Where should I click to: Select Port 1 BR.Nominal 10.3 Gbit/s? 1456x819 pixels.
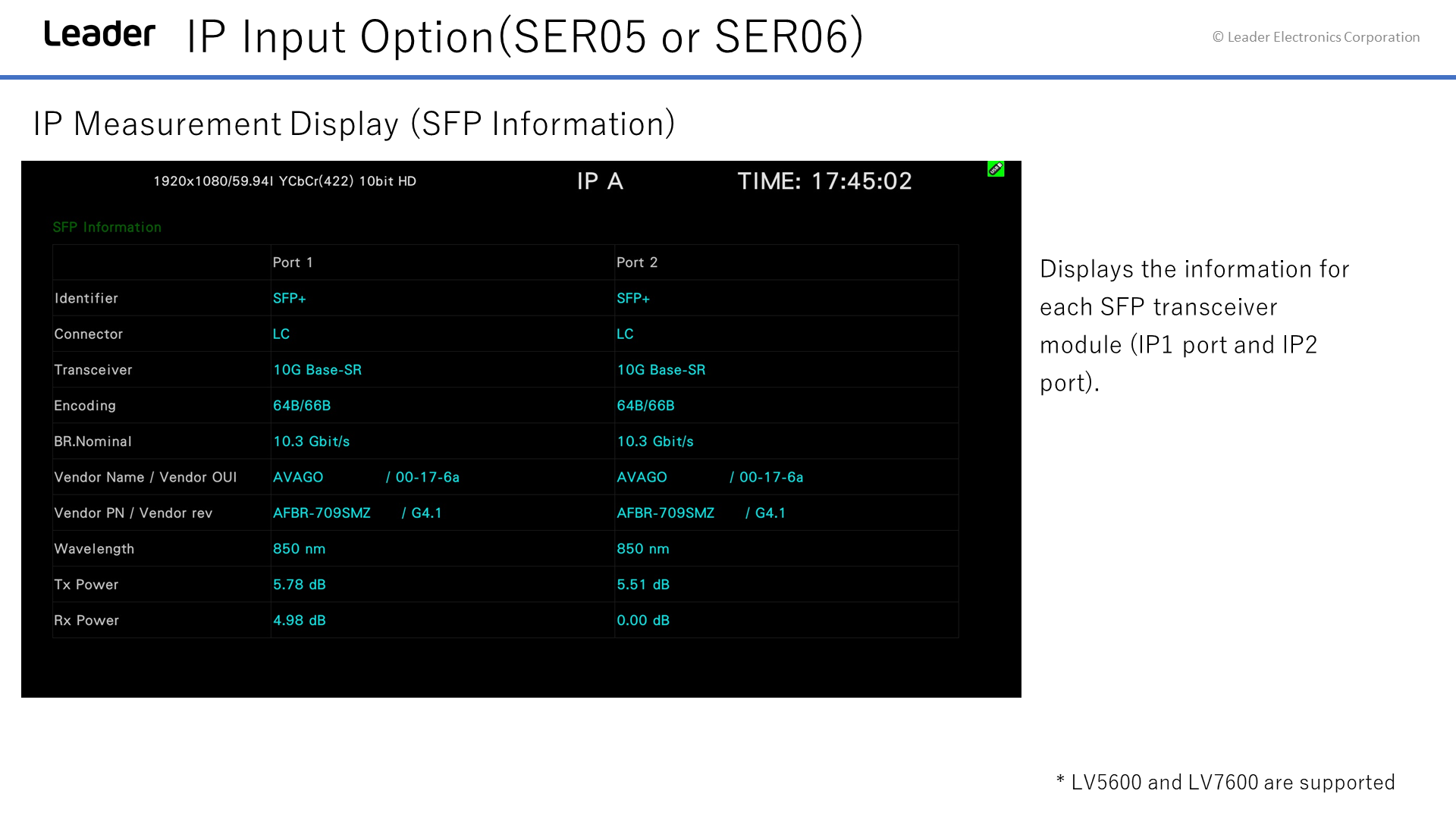point(312,441)
